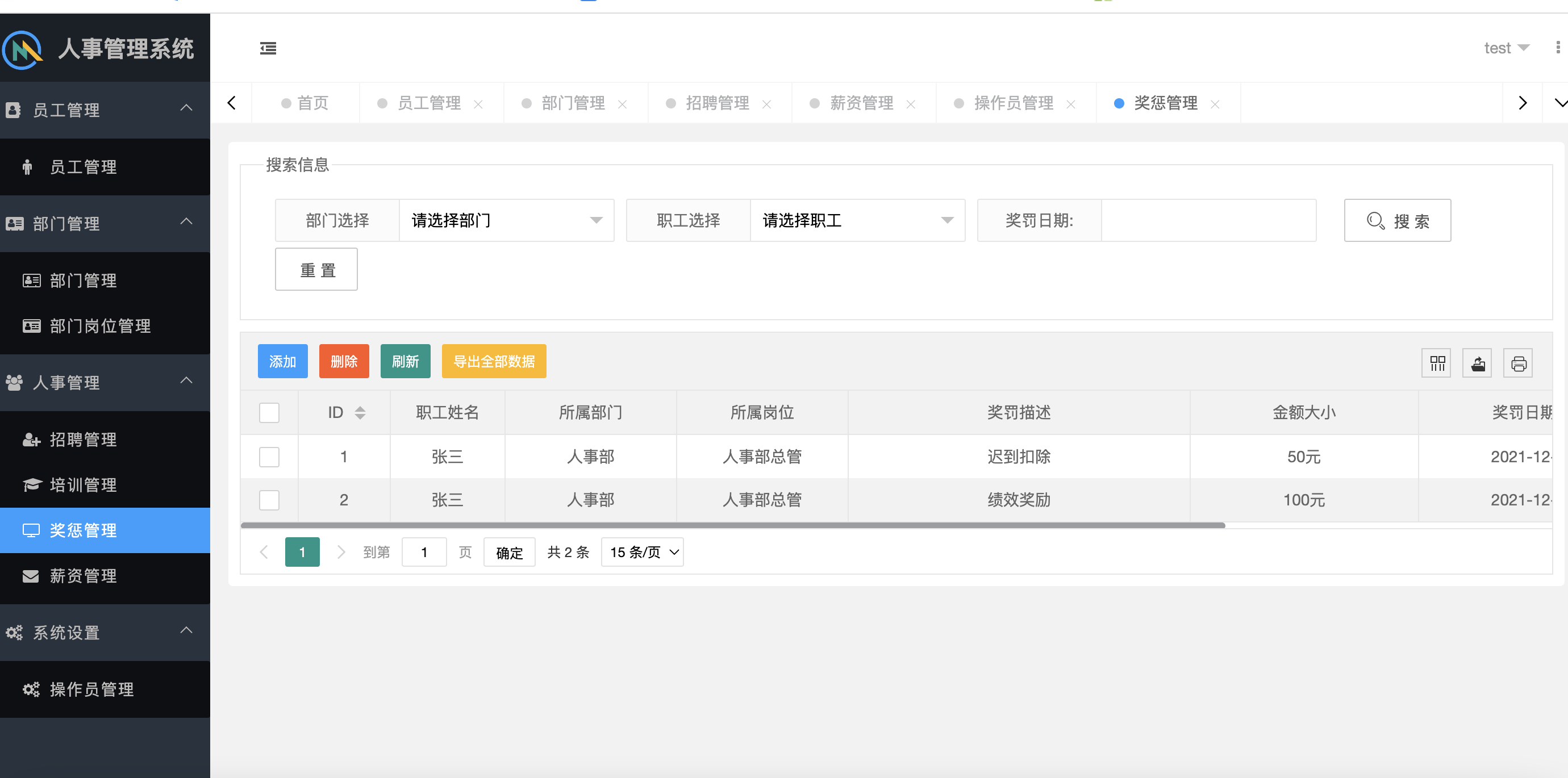
Task: Close the 招聘管理 tab
Action: tap(767, 104)
